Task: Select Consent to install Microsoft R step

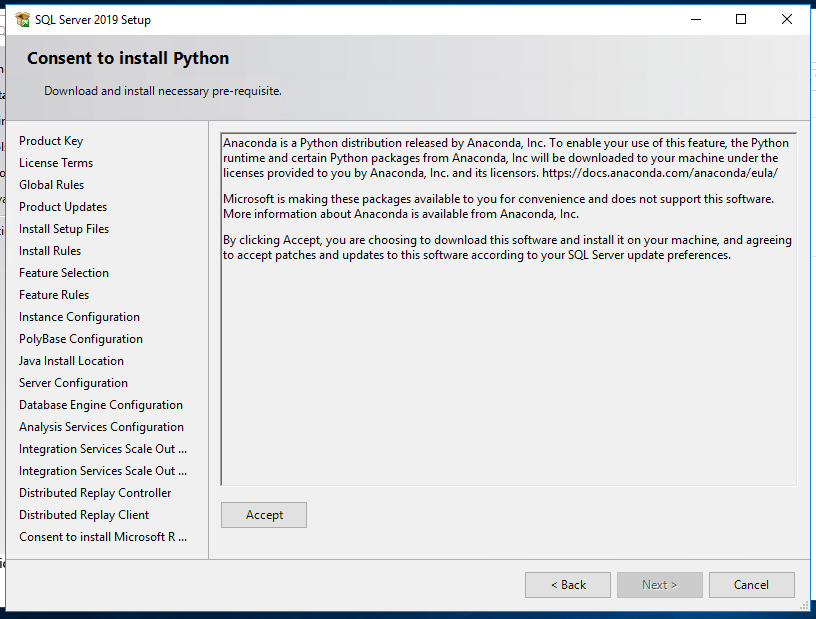Action: point(103,537)
